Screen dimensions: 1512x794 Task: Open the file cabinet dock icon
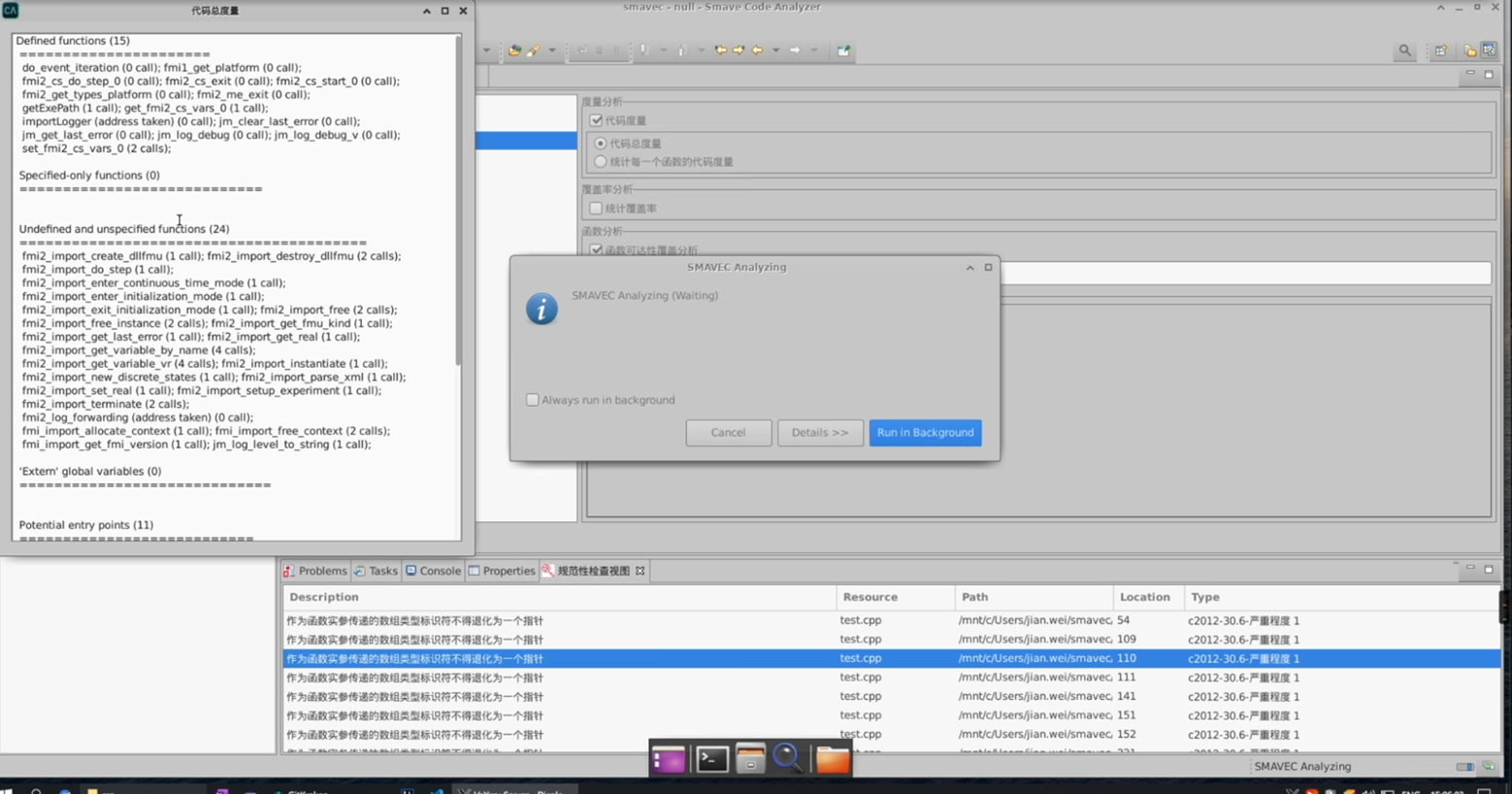coord(750,760)
